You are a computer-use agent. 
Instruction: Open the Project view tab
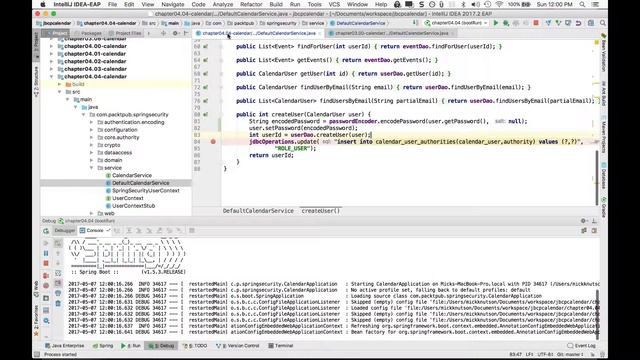point(57,33)
